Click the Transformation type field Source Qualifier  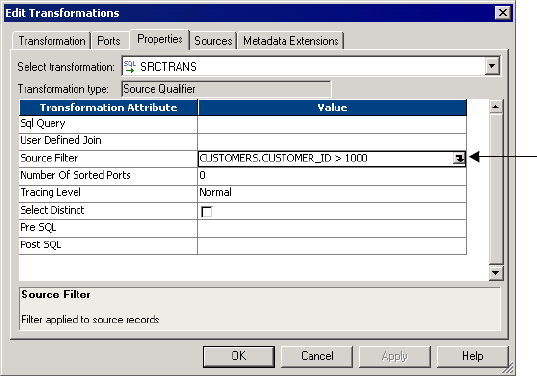226,89
